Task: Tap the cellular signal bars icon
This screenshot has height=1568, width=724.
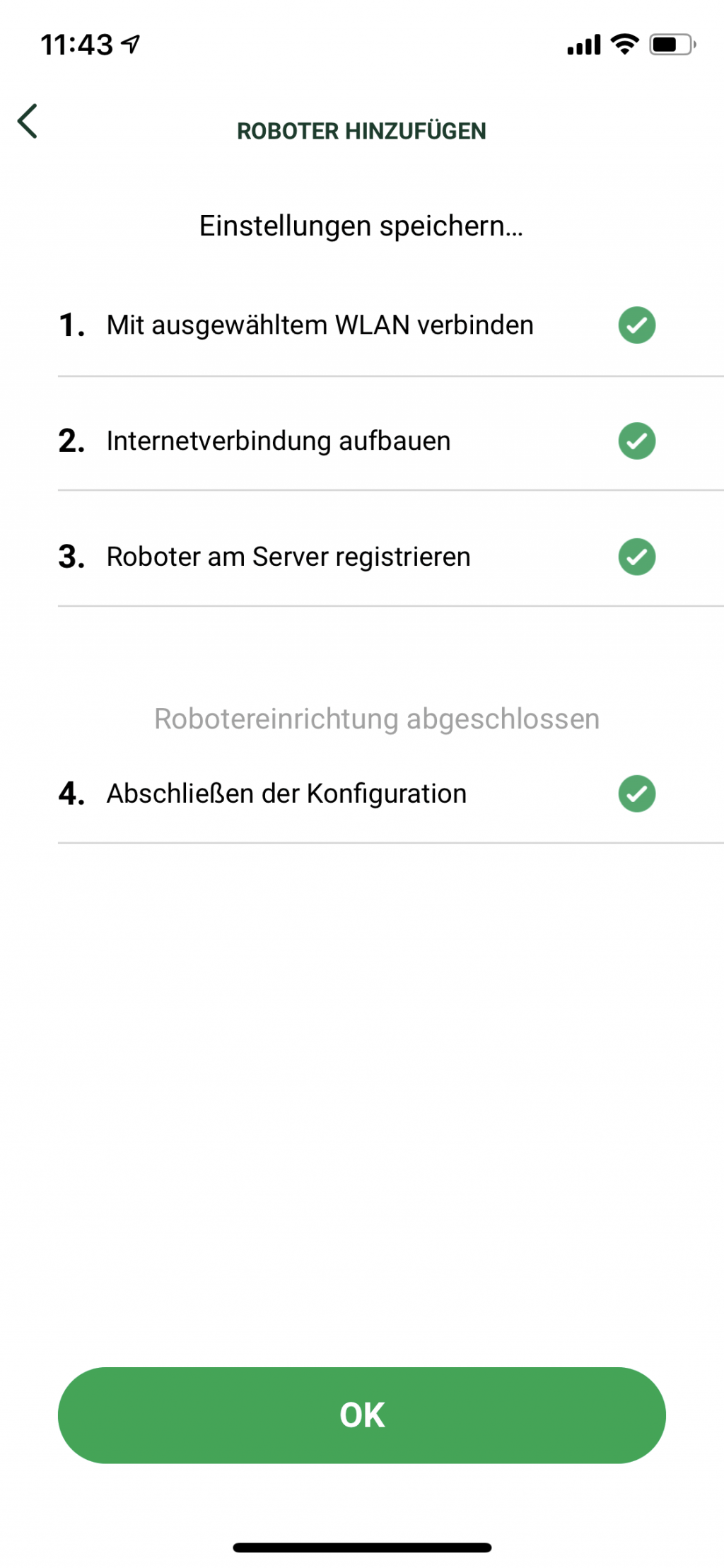Action: [x=583, y=45]
